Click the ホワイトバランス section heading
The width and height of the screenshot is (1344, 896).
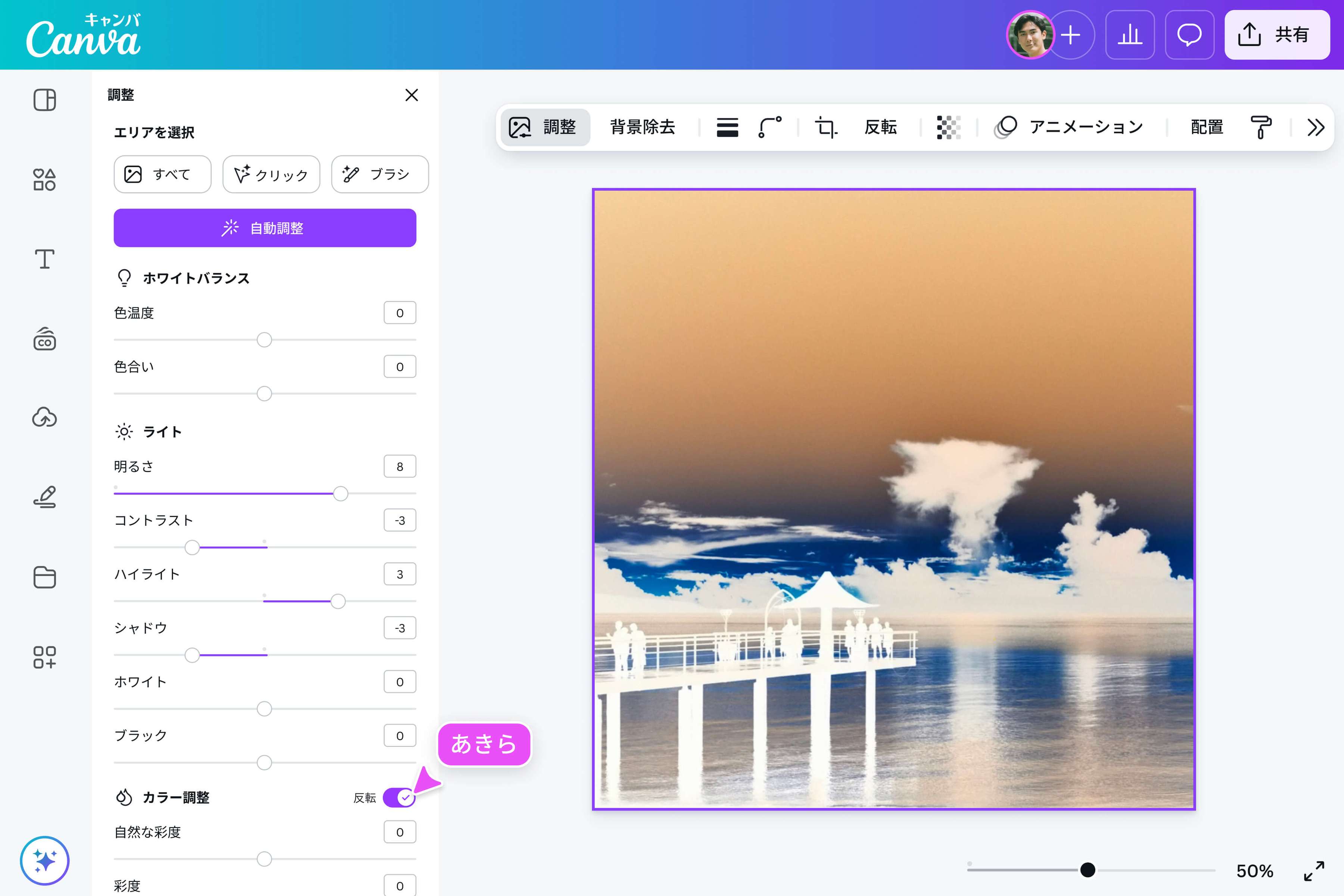pyautogui.click(x=196, y=278)
